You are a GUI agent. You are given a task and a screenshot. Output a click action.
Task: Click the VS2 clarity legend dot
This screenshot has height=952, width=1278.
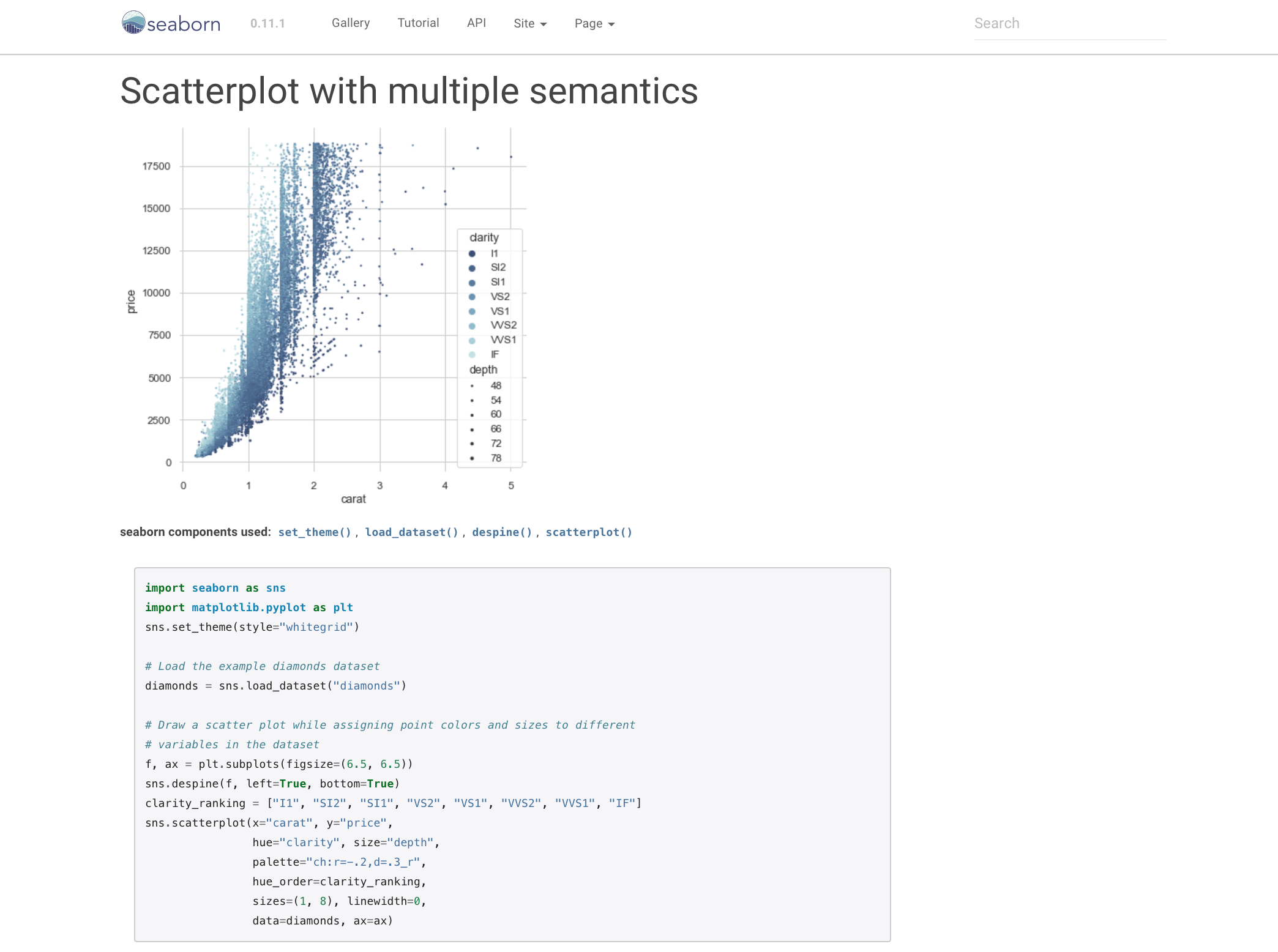(x=472, y=297)
